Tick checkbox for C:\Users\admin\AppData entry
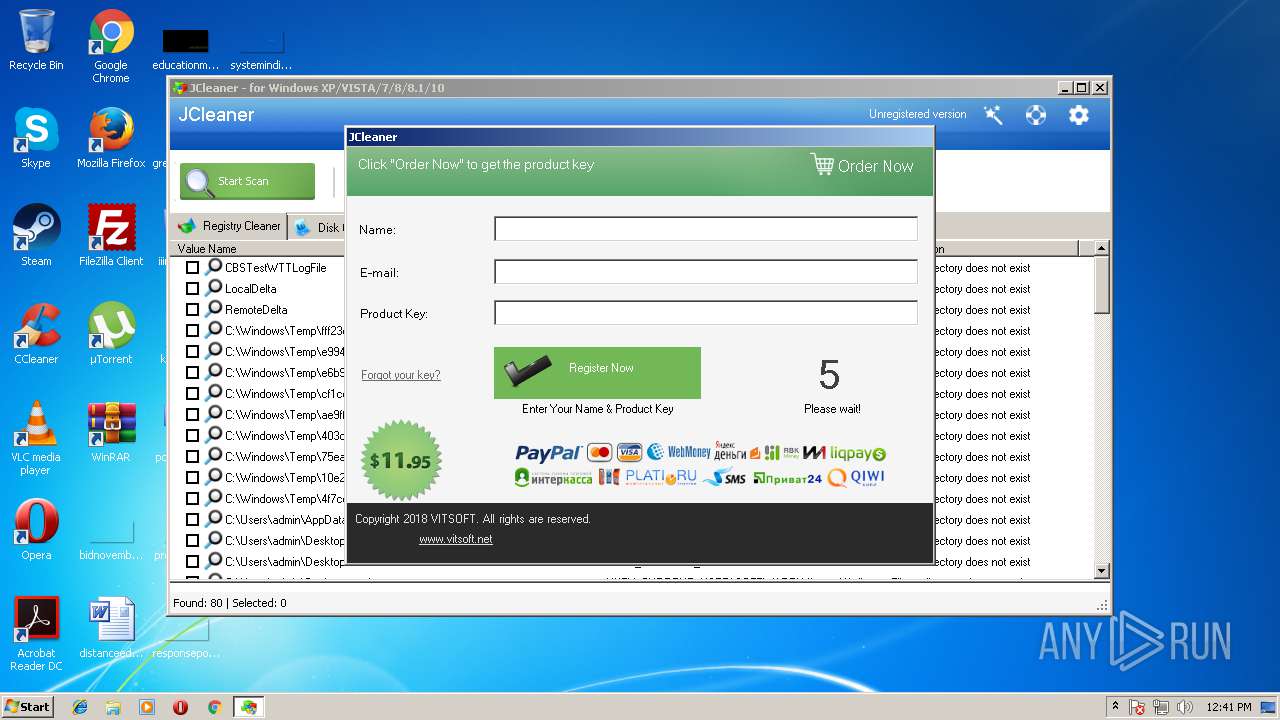The width and height of the screenshot is (1280, 720). (192, 520)
